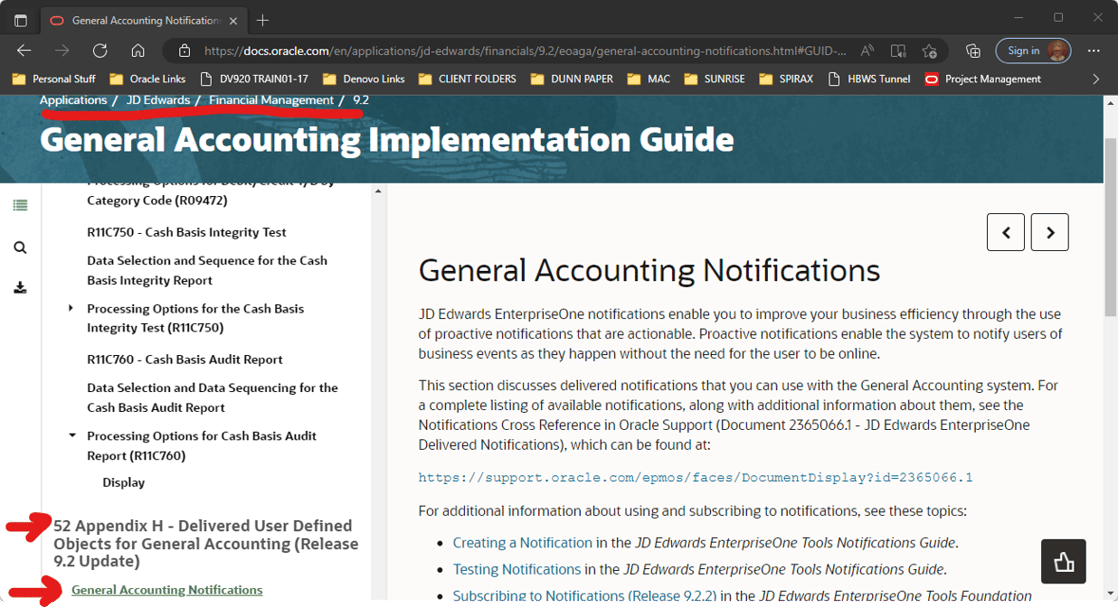Click the download icon in left sidebar

point(20,288)
